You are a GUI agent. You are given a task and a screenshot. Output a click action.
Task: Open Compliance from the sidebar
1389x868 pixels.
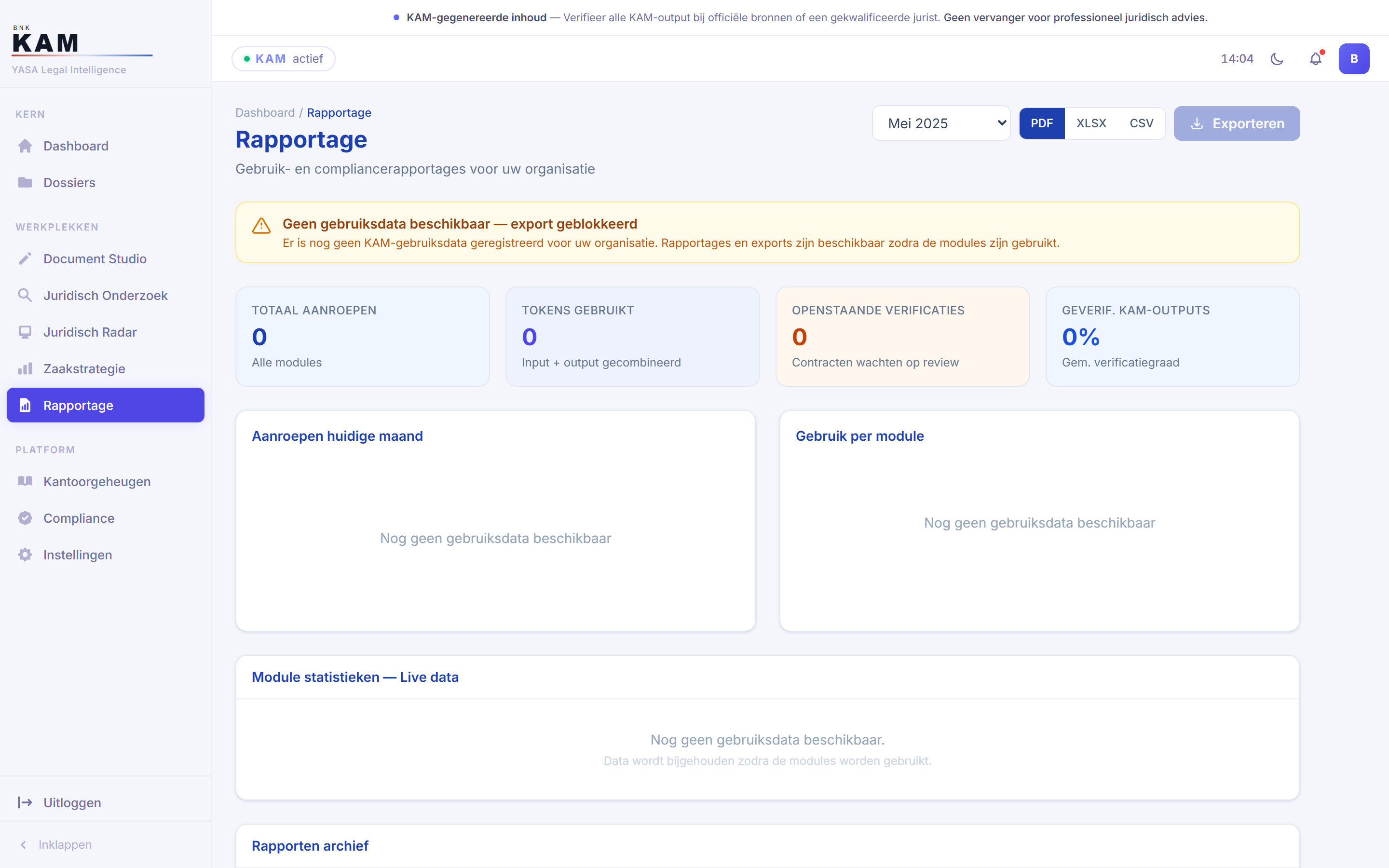tap(106, 518)
